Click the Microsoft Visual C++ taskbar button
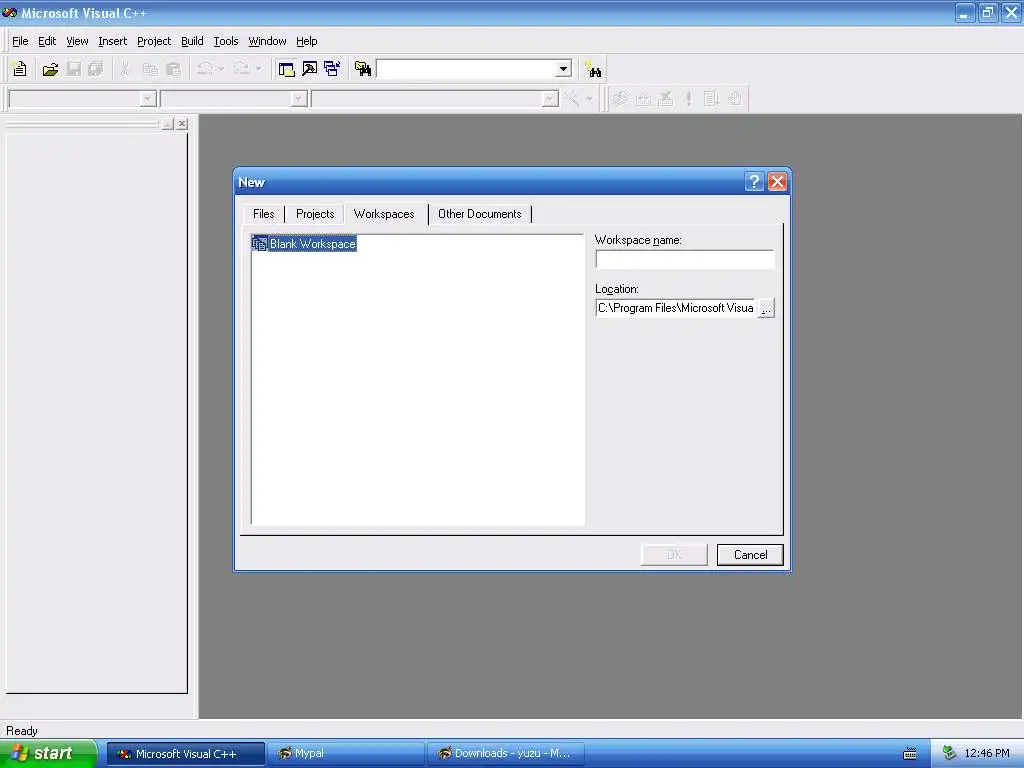The image size is (1024, 768). point(186,754)
